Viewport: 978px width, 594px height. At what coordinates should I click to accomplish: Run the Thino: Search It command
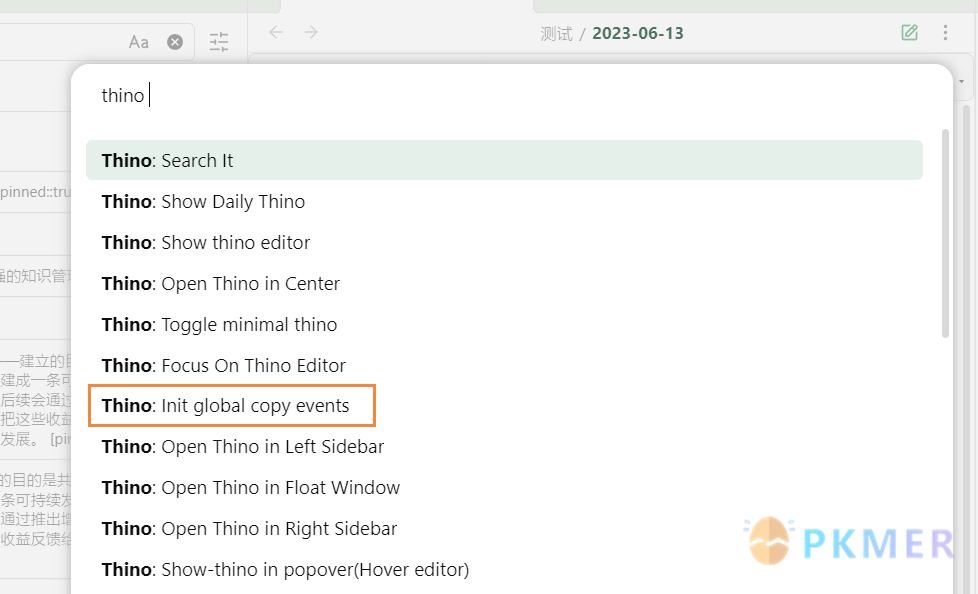coord(504,160)
